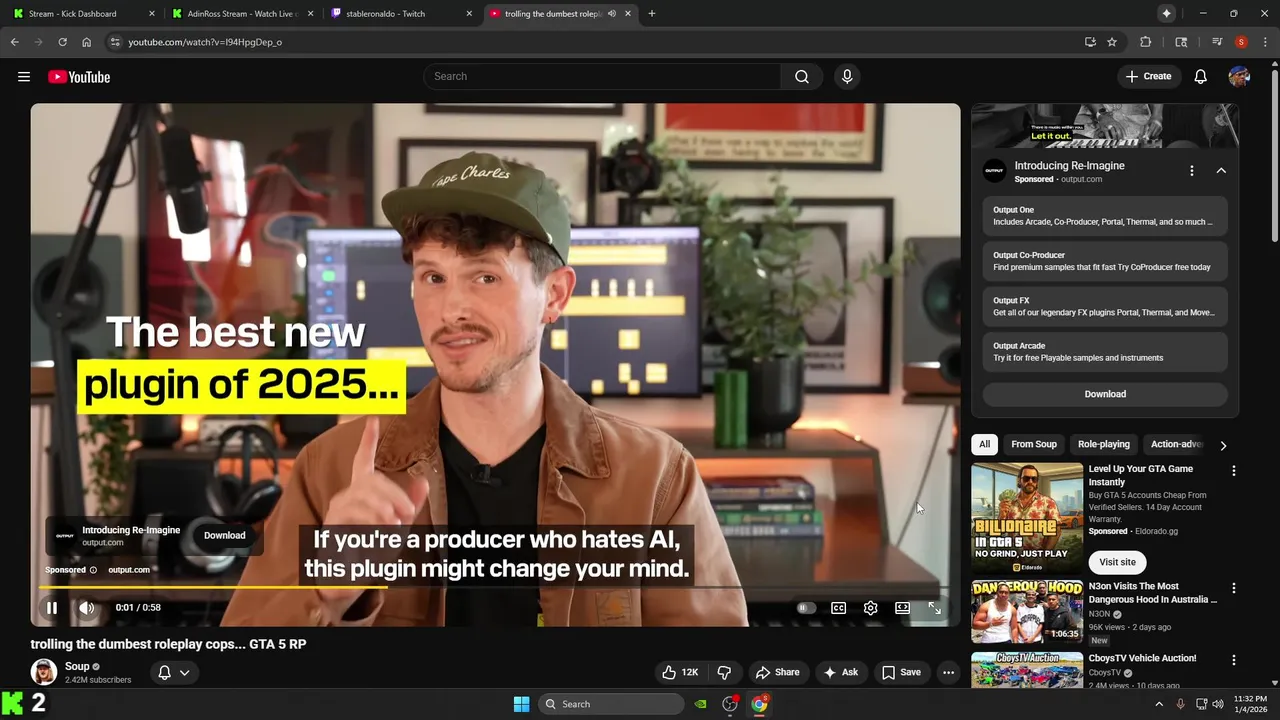Dislike this video
The width and height of the screenshot is (1280, 720).
tap(724, 673)
